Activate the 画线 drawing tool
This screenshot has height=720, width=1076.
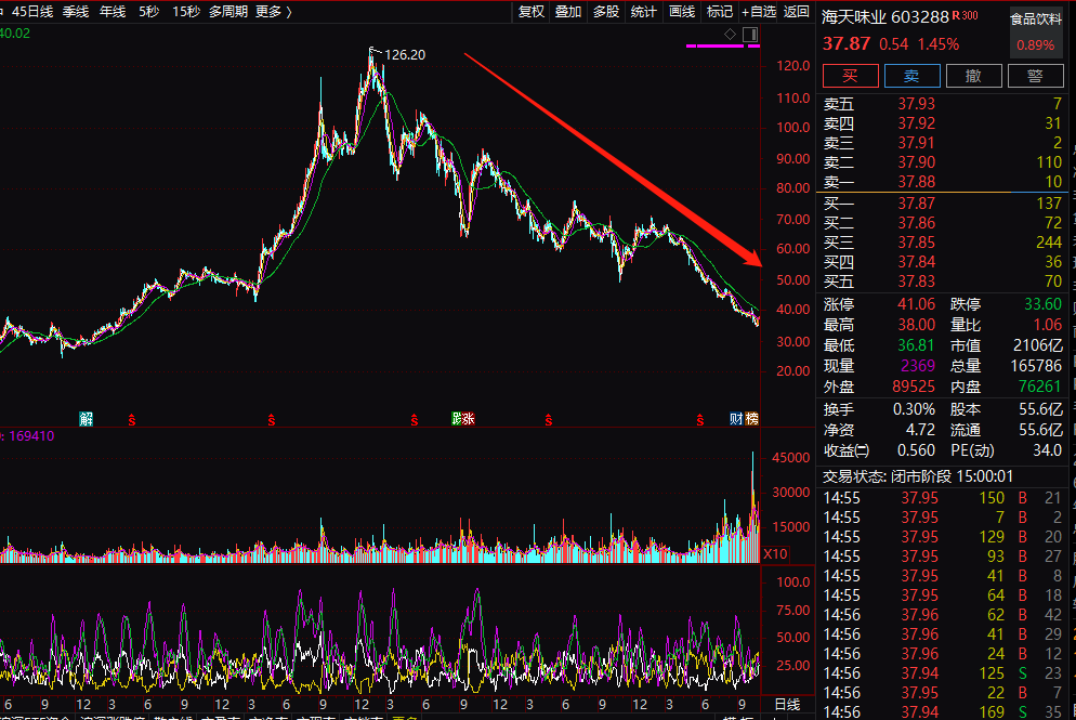click(x=682, y=12)
